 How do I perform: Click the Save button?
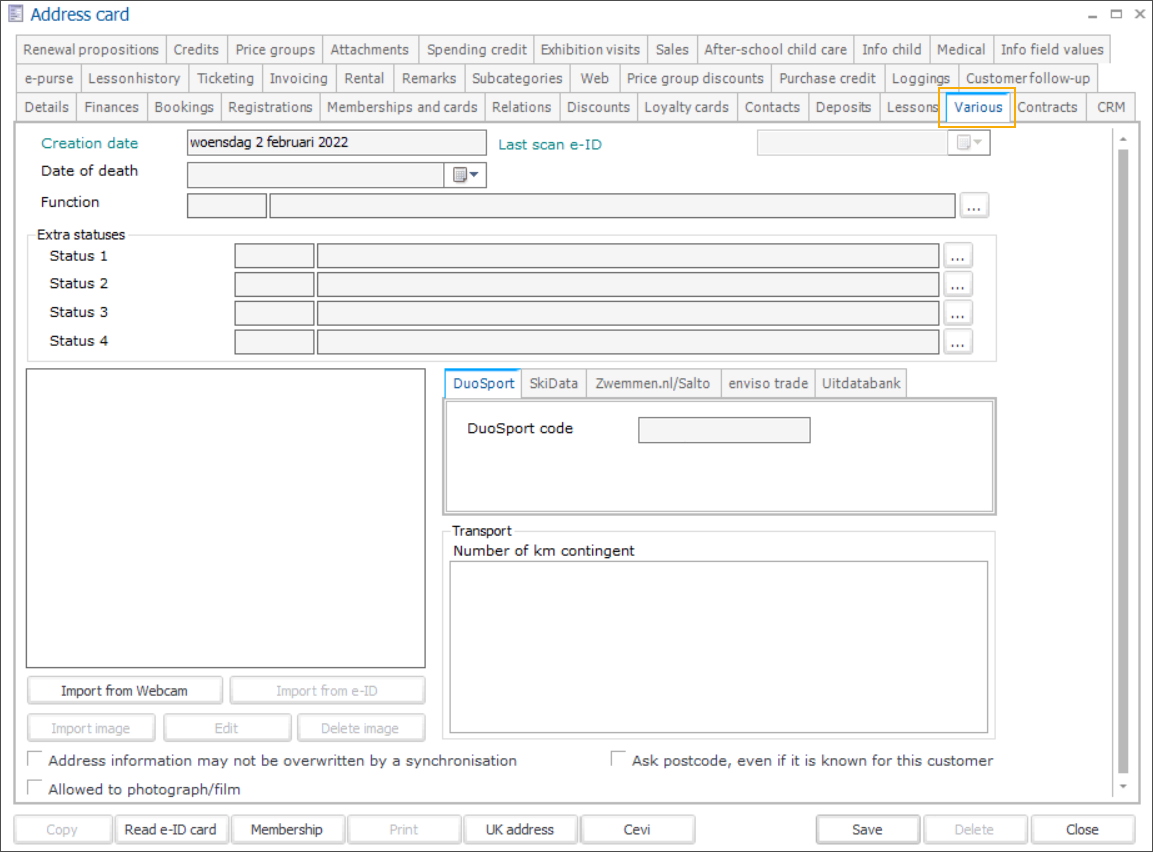867,829
